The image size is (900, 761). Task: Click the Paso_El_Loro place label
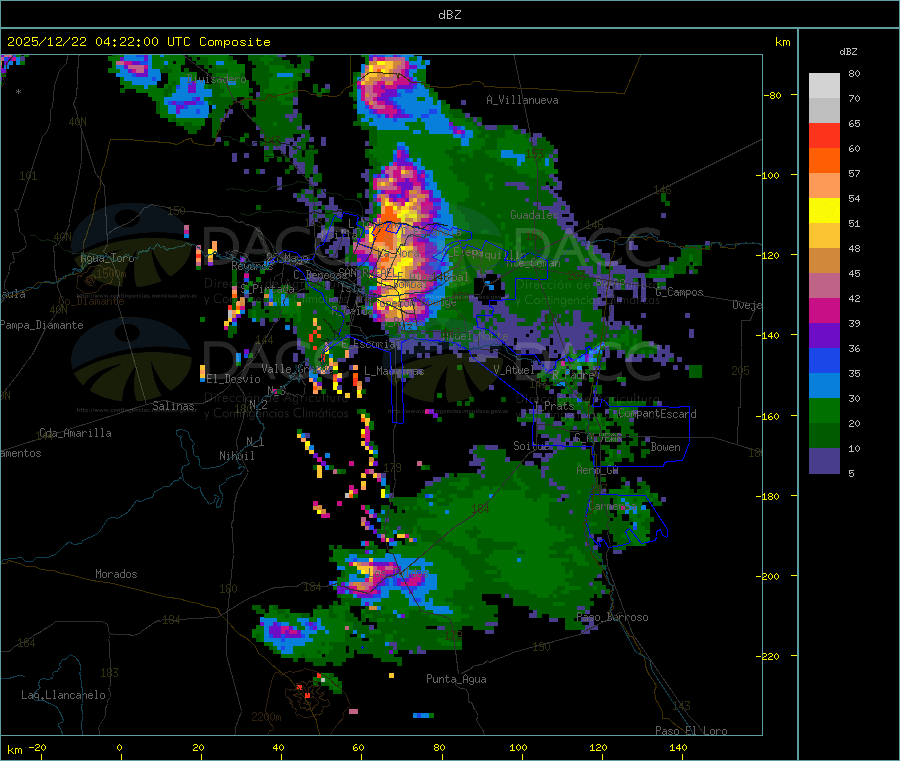pos(692,731)
